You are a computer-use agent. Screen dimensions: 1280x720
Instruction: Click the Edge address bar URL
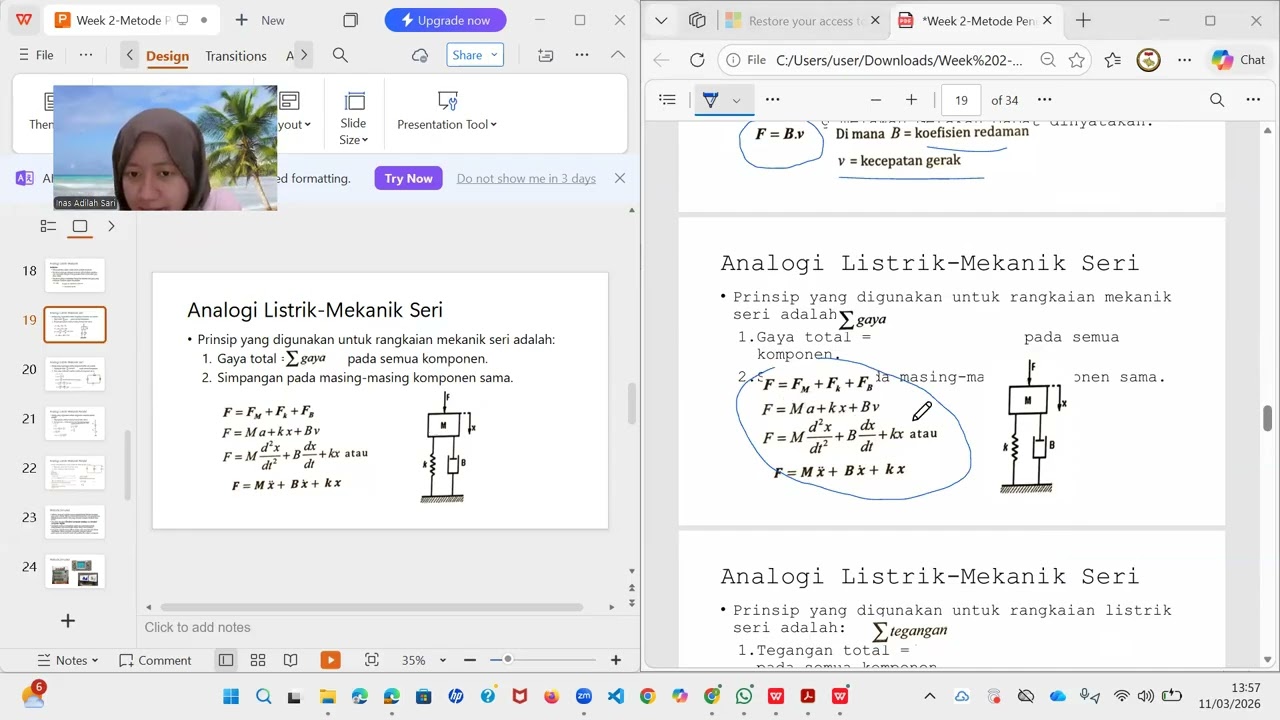tap(899, 60)
